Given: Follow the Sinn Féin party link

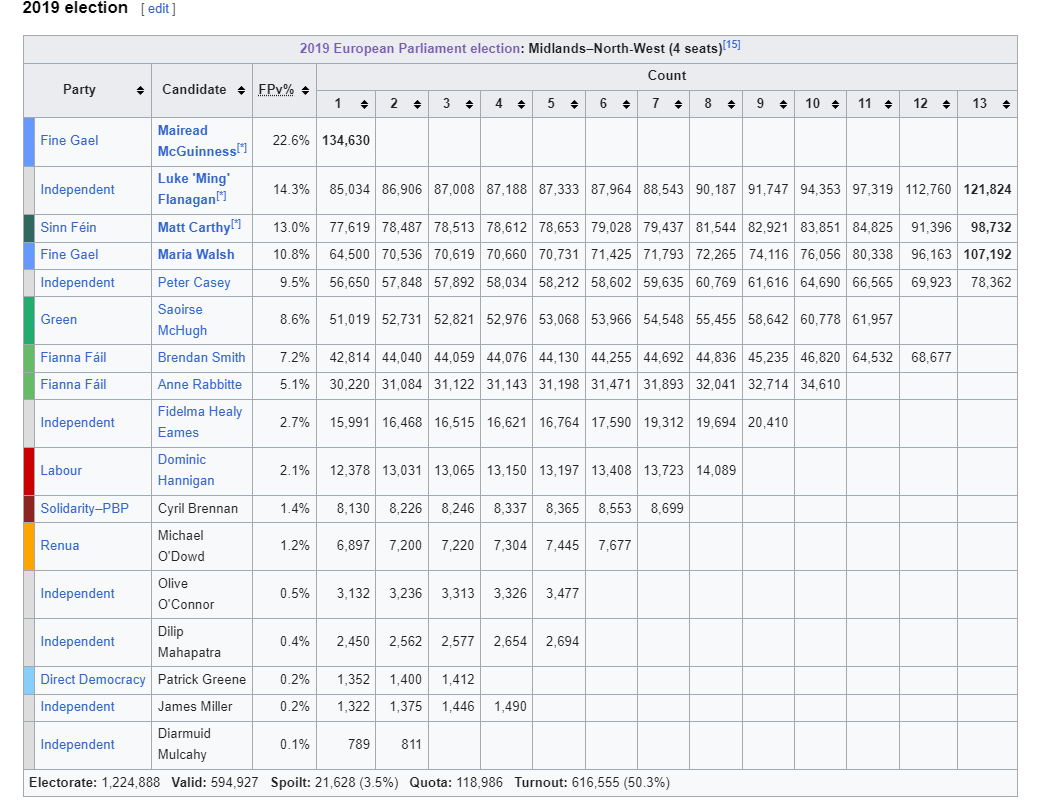Looking at the screenshot, I should (x=68, y=227).
